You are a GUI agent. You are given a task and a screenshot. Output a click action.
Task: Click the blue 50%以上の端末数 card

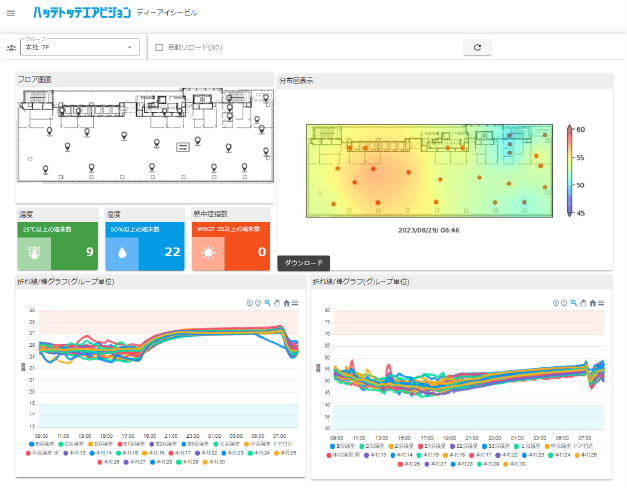pyautogui.click(x=145, y=246)
